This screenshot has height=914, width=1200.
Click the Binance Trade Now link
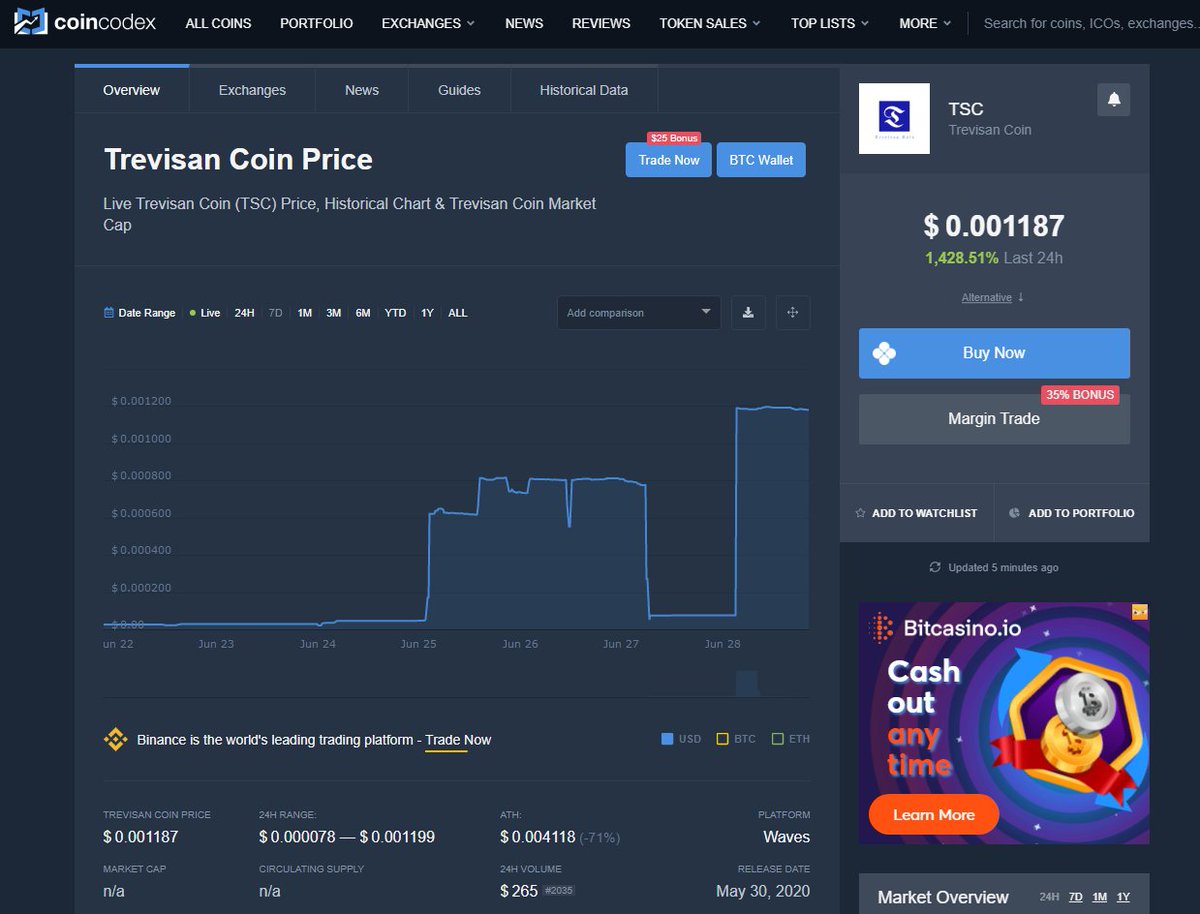click(458, 740)
